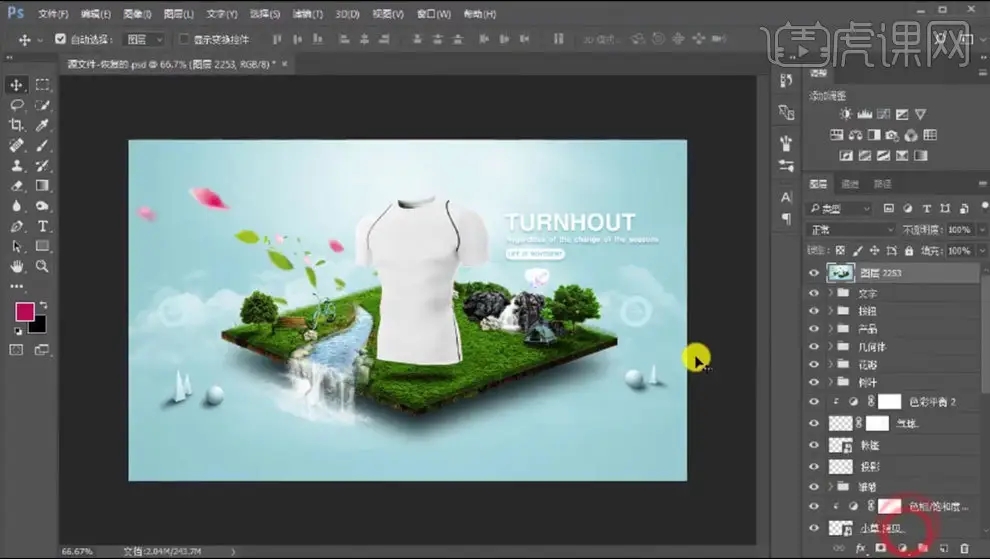The height and width of the screenshot is (559, 990).
Task: Select the Move tool in toolbox
Action: pos(16,85)
